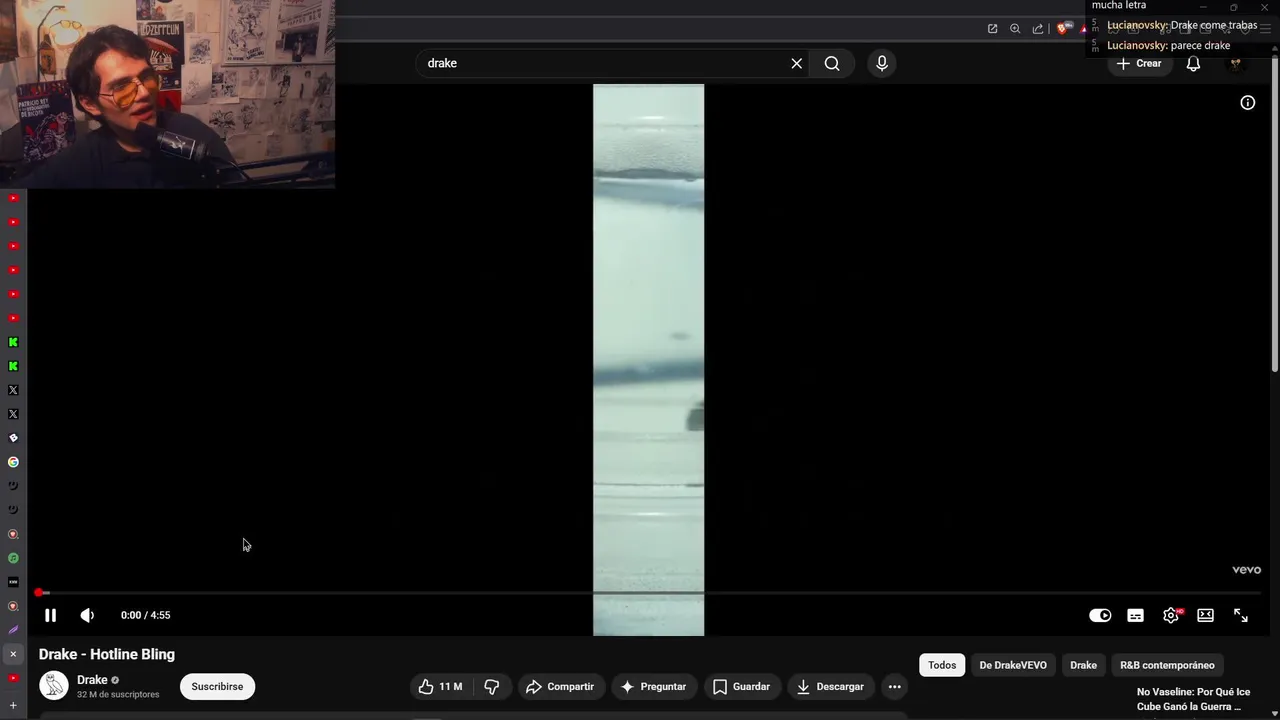Open player settings gear icon
The height and width of the screenshot is (720, 1280).
point(1171,615)
